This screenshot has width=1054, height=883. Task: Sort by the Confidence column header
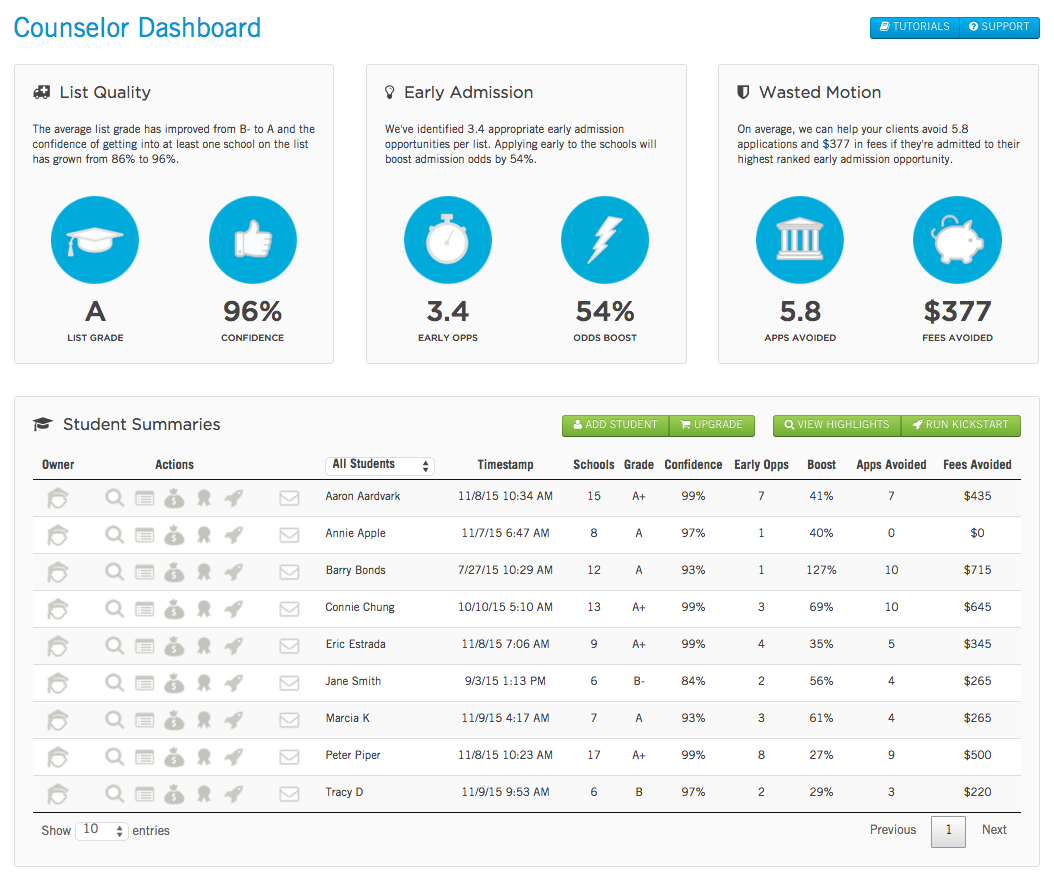click(x=693, y=464)
